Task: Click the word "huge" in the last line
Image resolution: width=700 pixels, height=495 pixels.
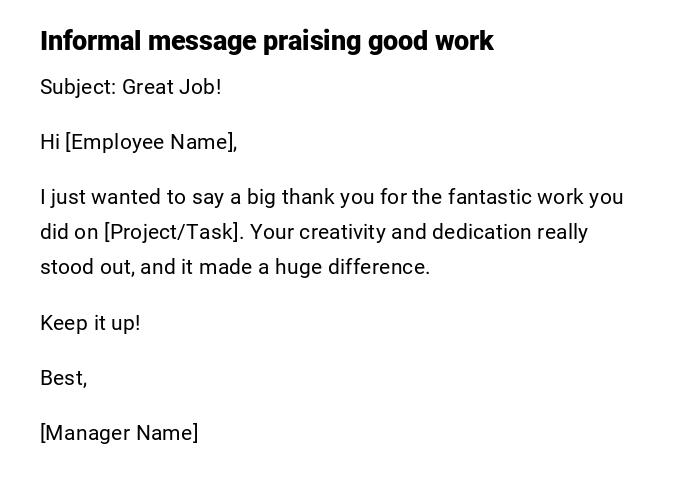Action: (298, 267)
